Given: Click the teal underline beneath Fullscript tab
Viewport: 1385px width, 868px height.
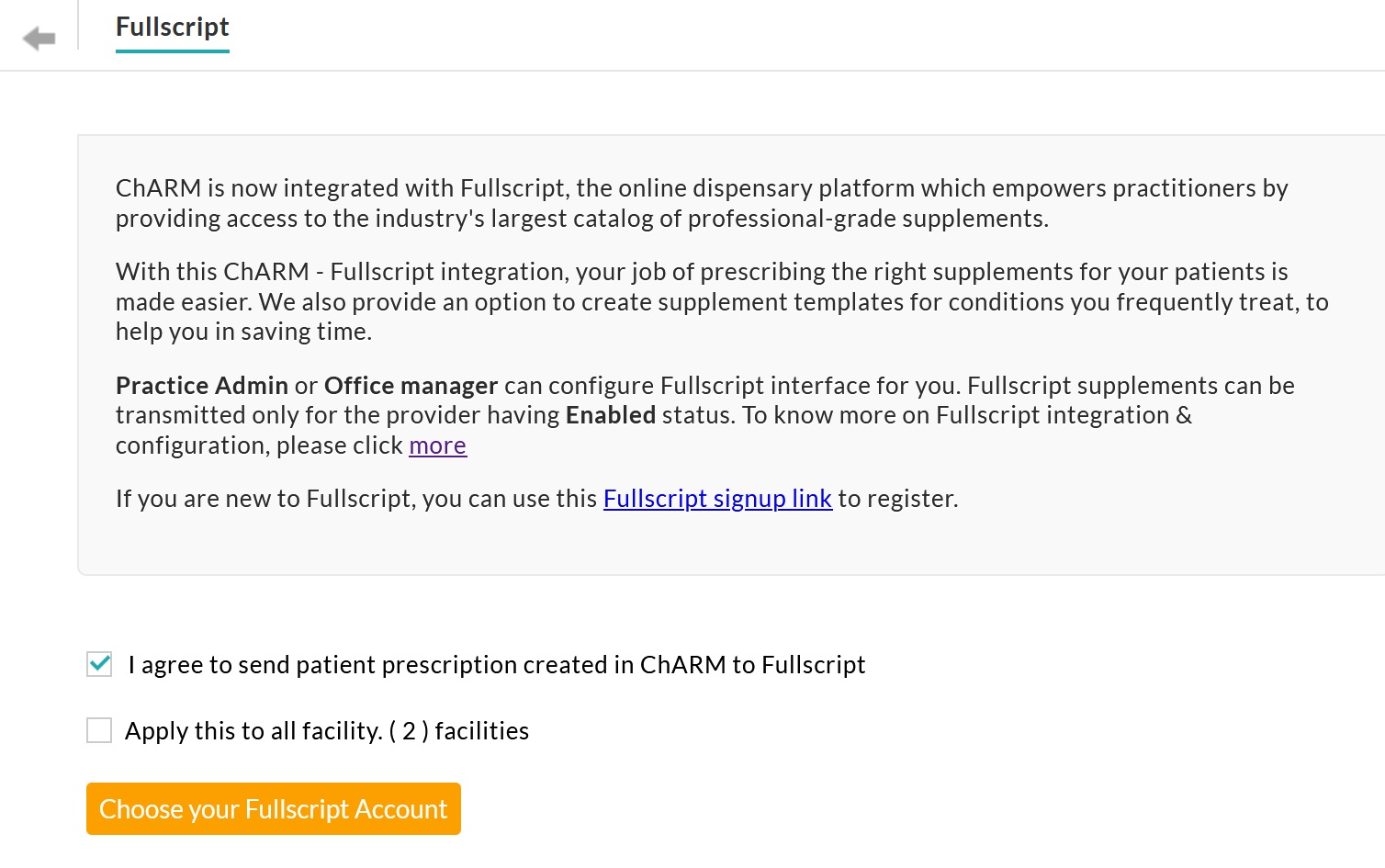Looking at the screenshot, I should coord(172,51).
